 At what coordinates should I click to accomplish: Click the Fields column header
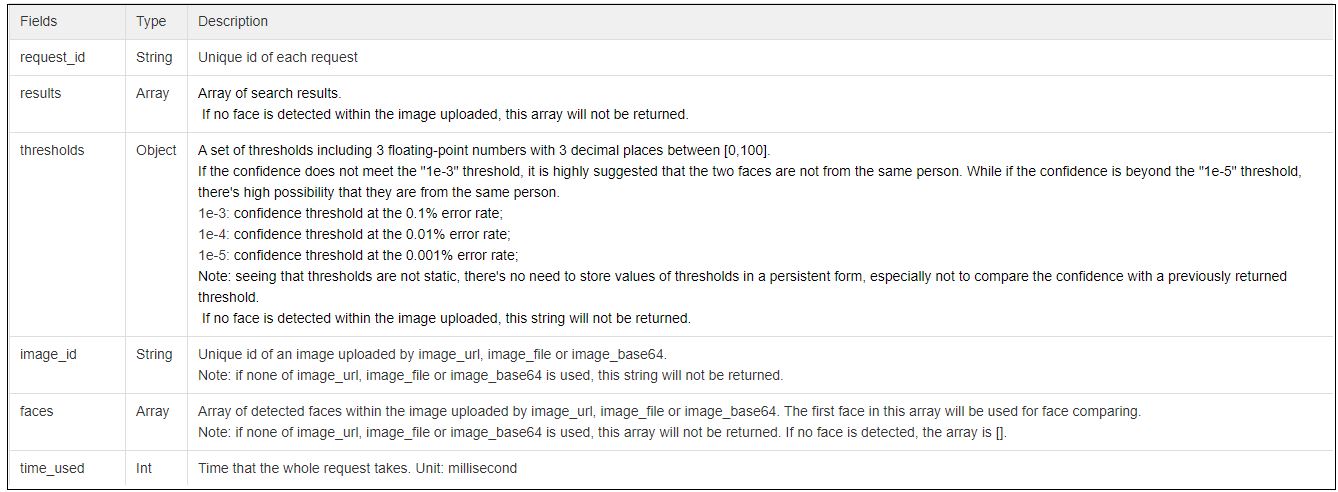(x=39, y=21)
